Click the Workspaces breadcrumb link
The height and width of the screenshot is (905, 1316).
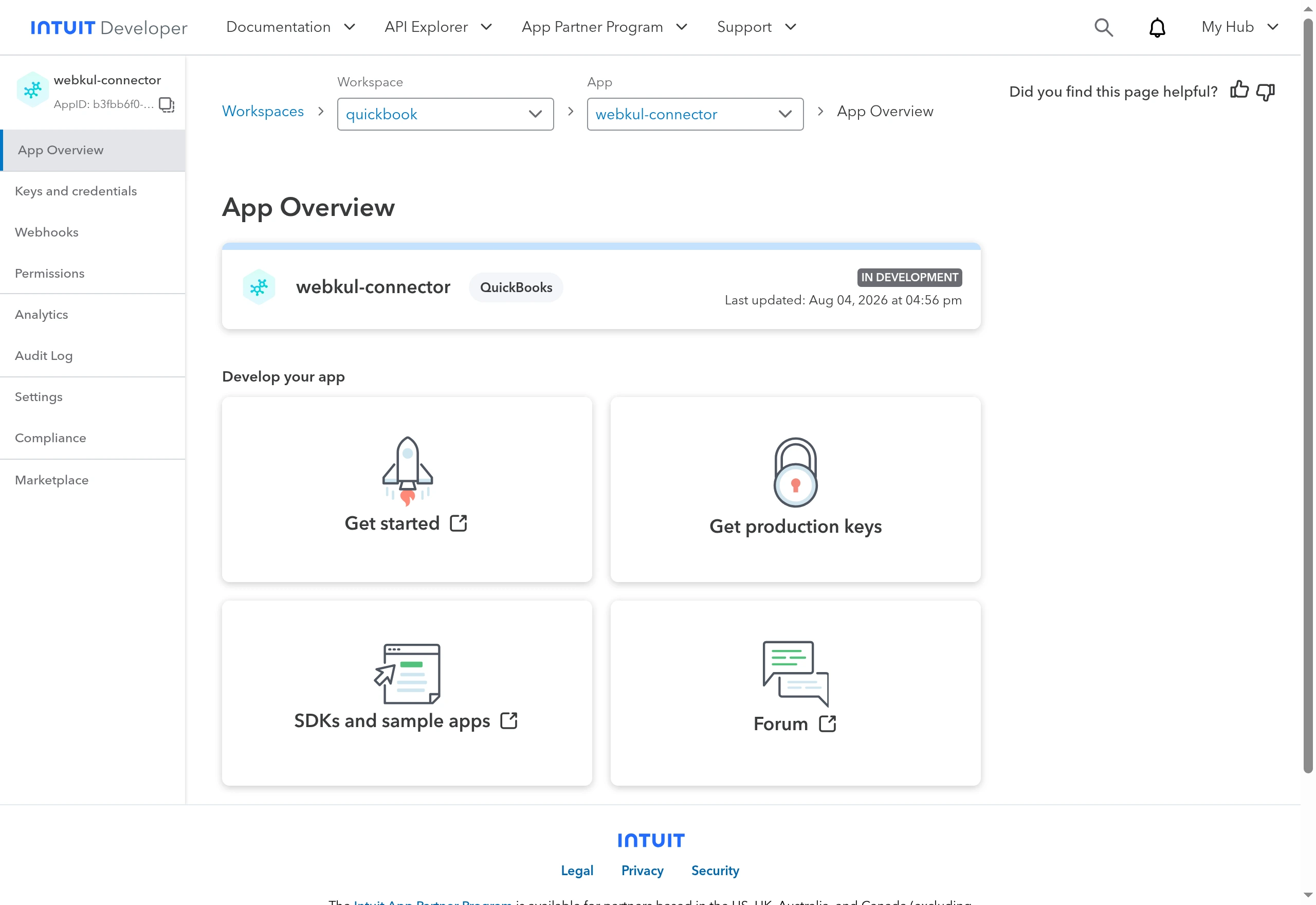[x=263, y=111]
